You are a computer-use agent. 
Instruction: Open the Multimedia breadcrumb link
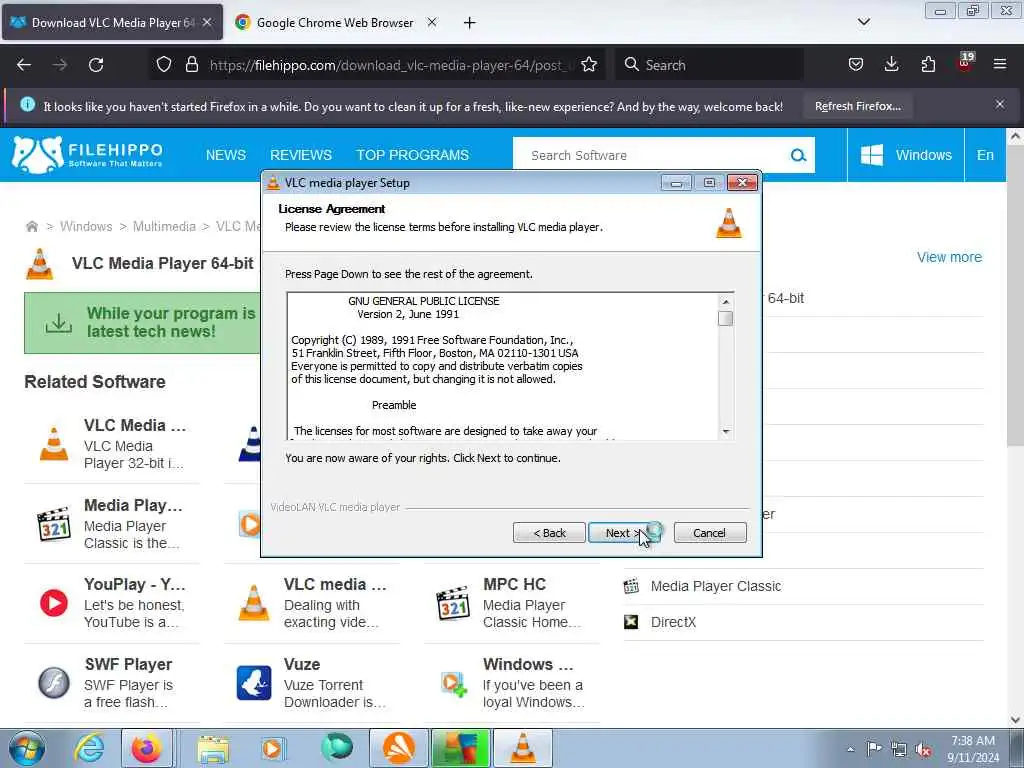pyautogui.click(x=164, y=227)
